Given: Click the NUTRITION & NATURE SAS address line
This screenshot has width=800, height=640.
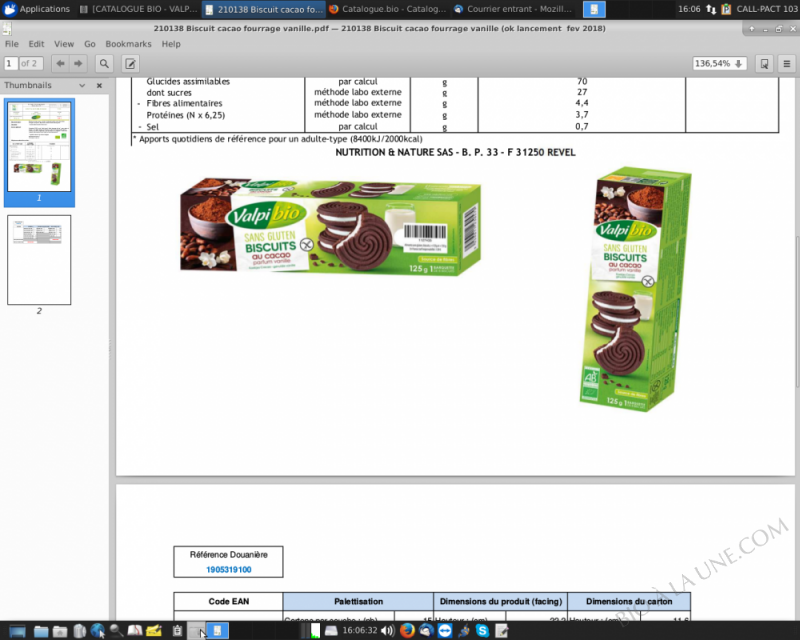Looking at the screenshot, I should click(x=455, y=152).
